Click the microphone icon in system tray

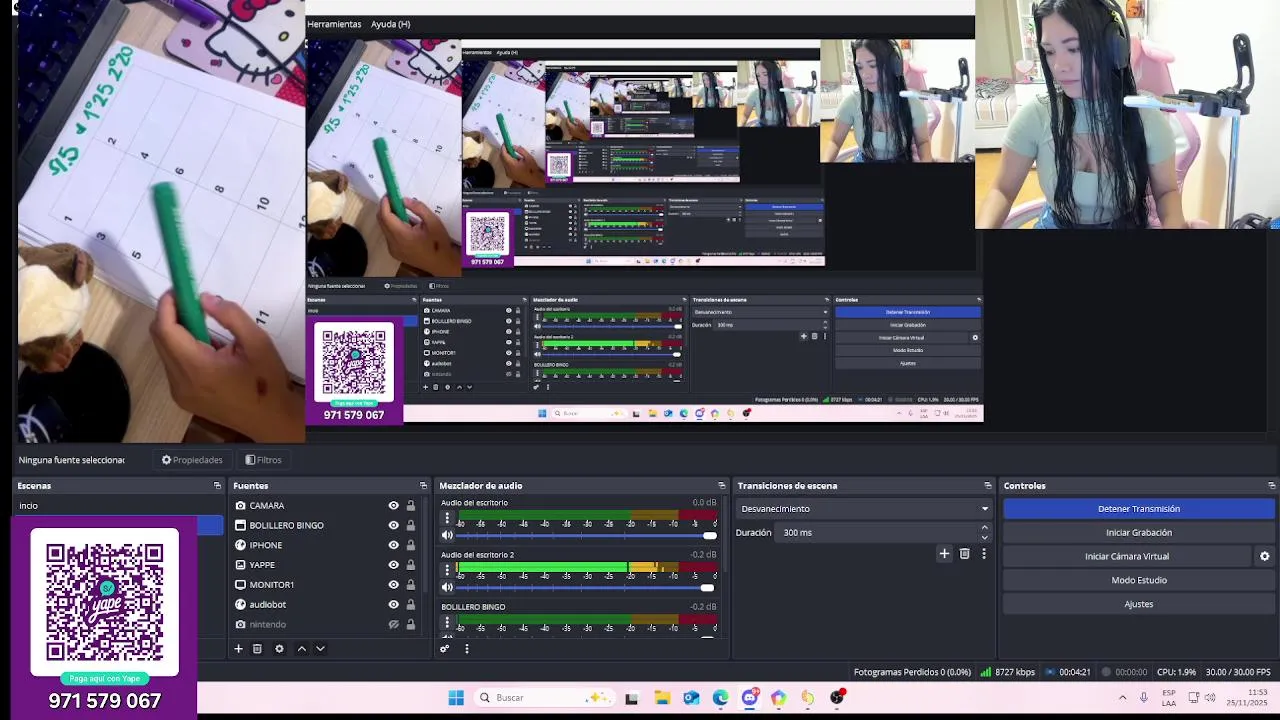coord(1143,698)
